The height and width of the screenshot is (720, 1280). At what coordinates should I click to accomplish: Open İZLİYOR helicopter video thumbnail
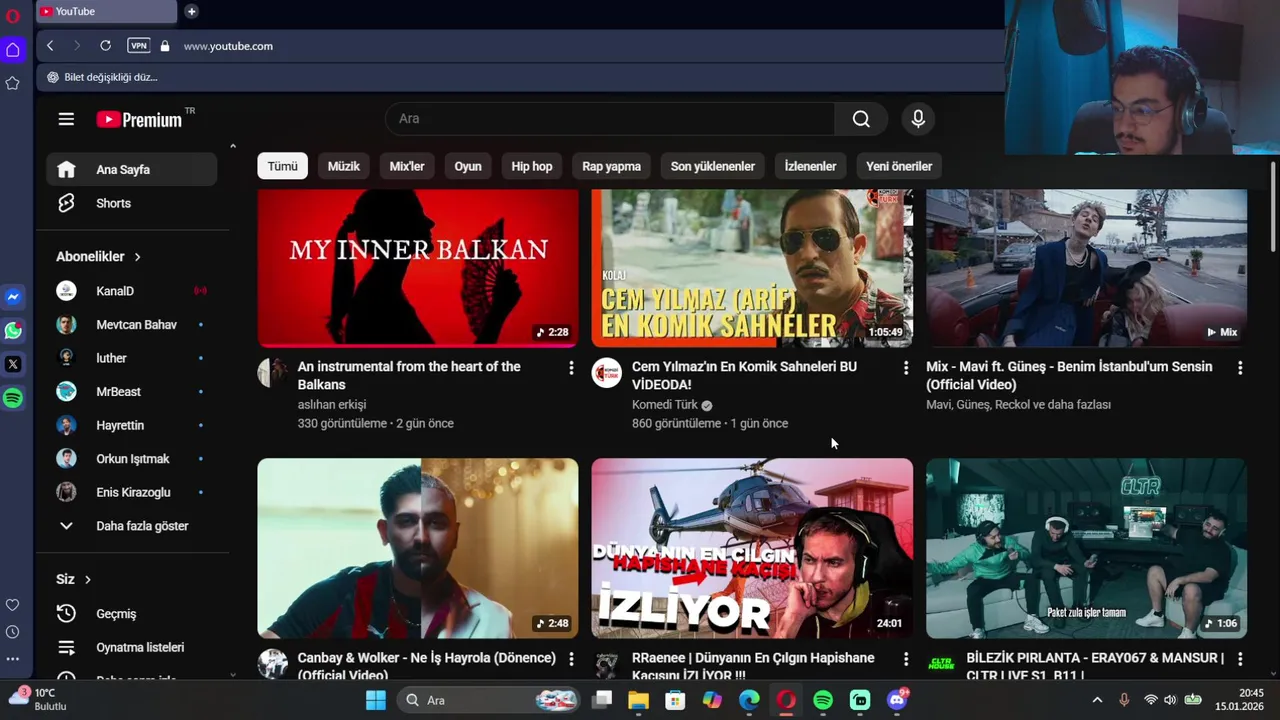pos(752,548)
